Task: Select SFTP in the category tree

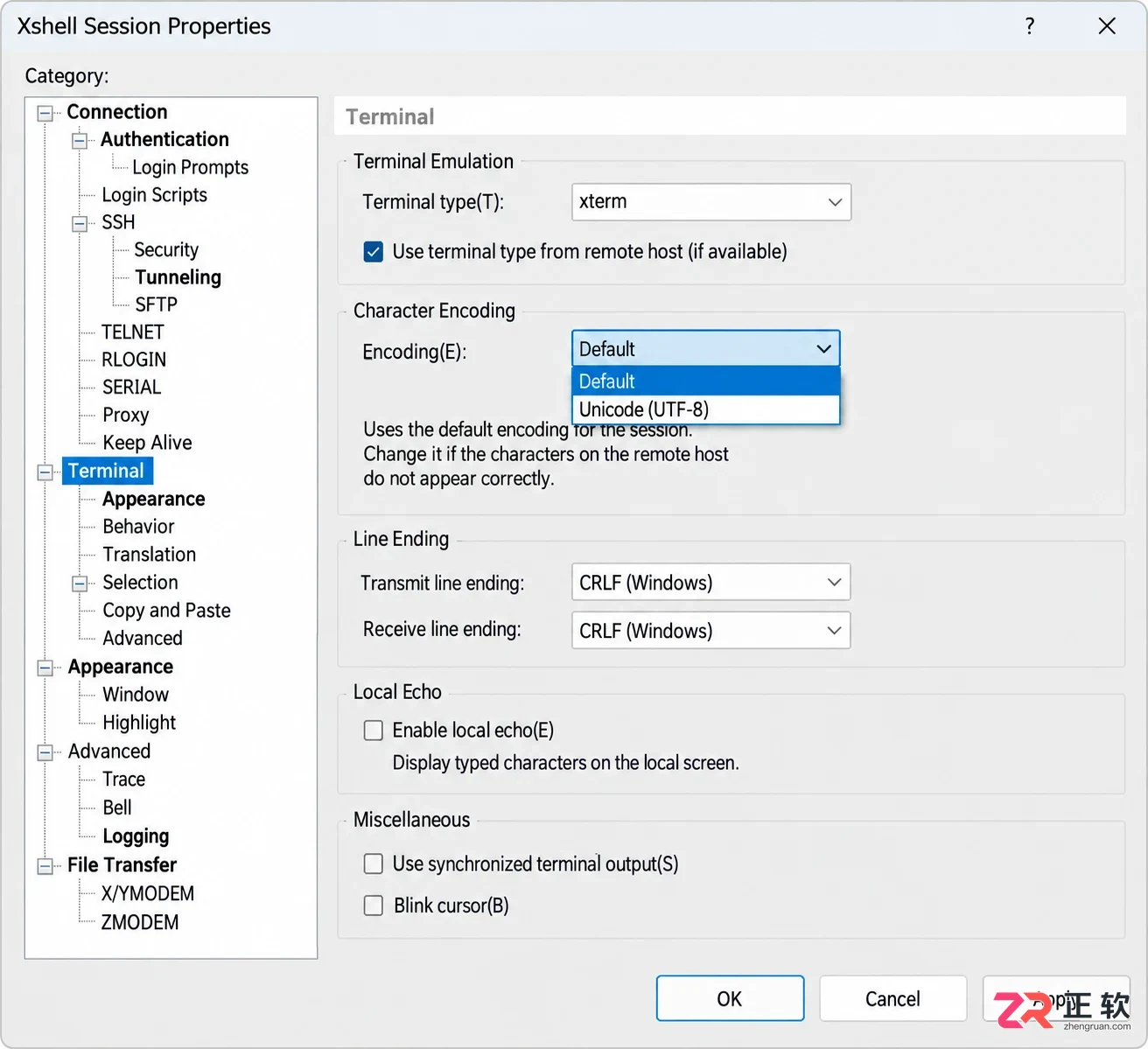Action: coord(156,304)
